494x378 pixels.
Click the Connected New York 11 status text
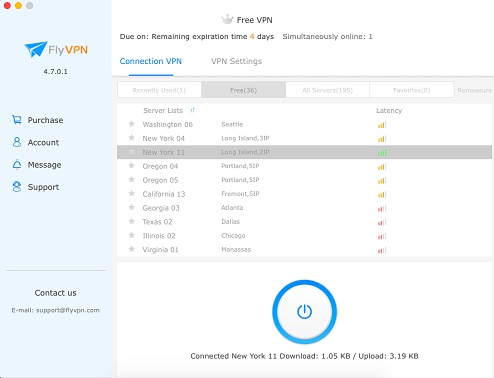coord(234,356)
